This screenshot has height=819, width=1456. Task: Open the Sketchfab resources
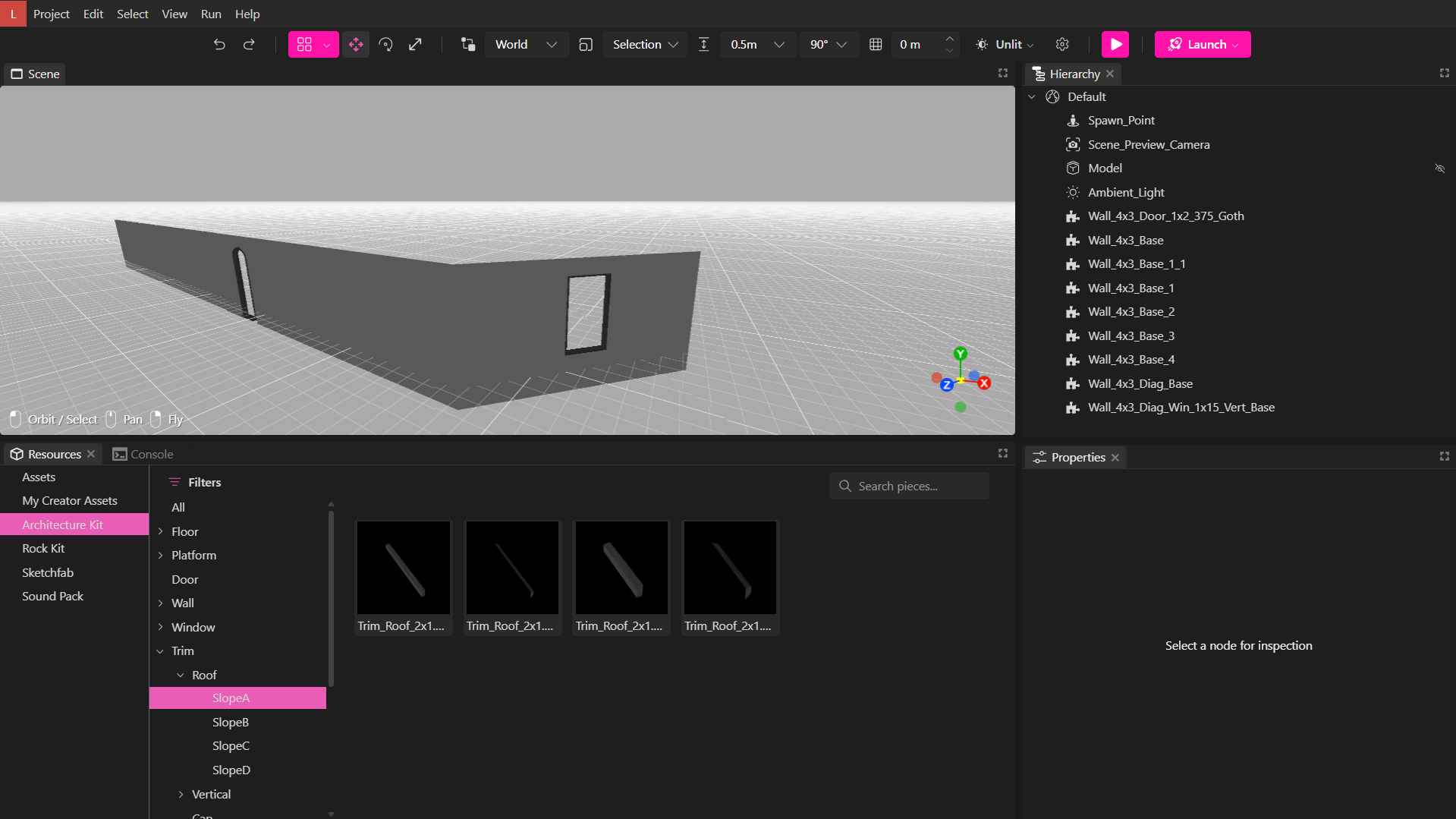point(48,573)
